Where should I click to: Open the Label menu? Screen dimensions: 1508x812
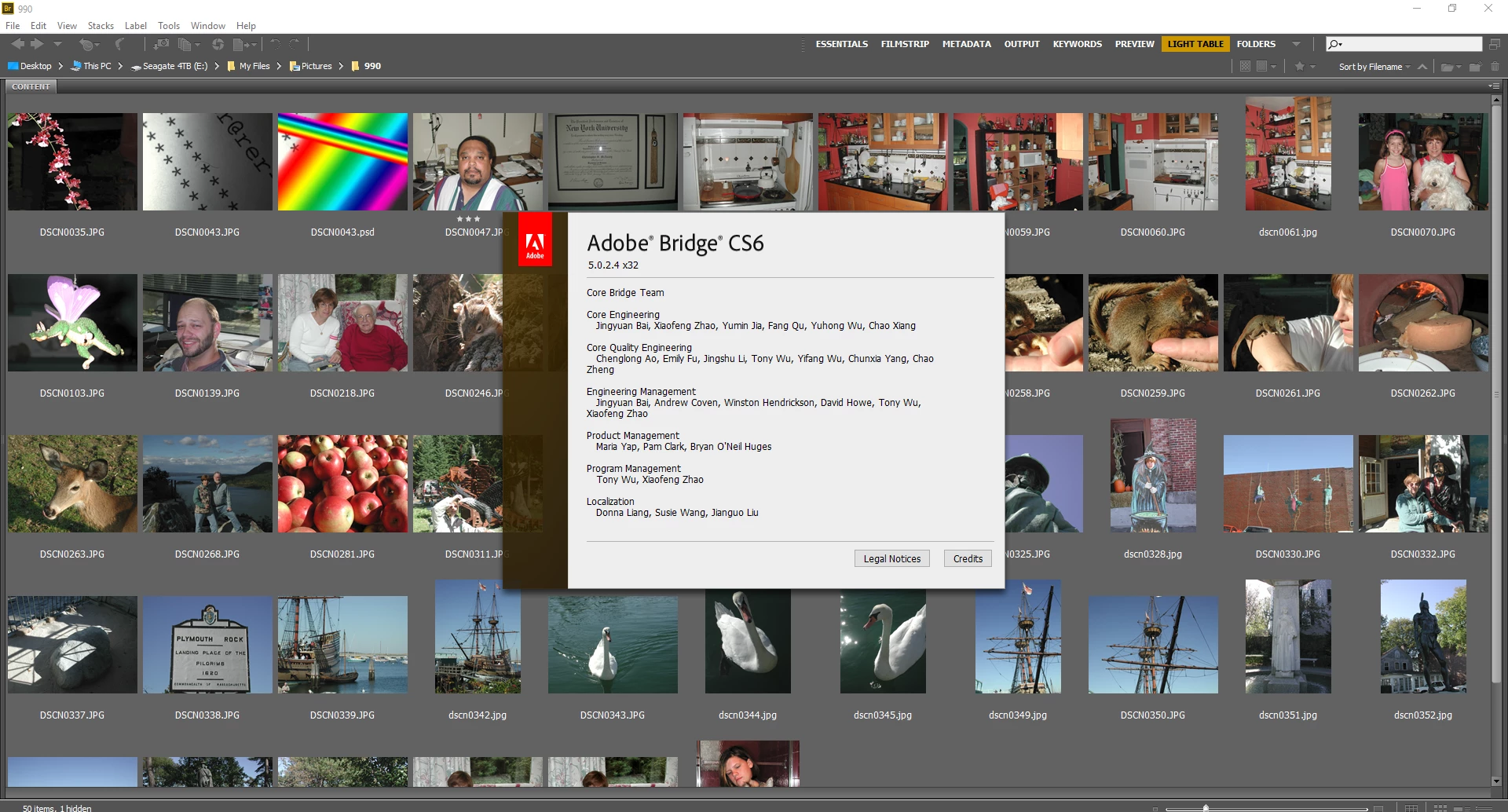point(136,26)
